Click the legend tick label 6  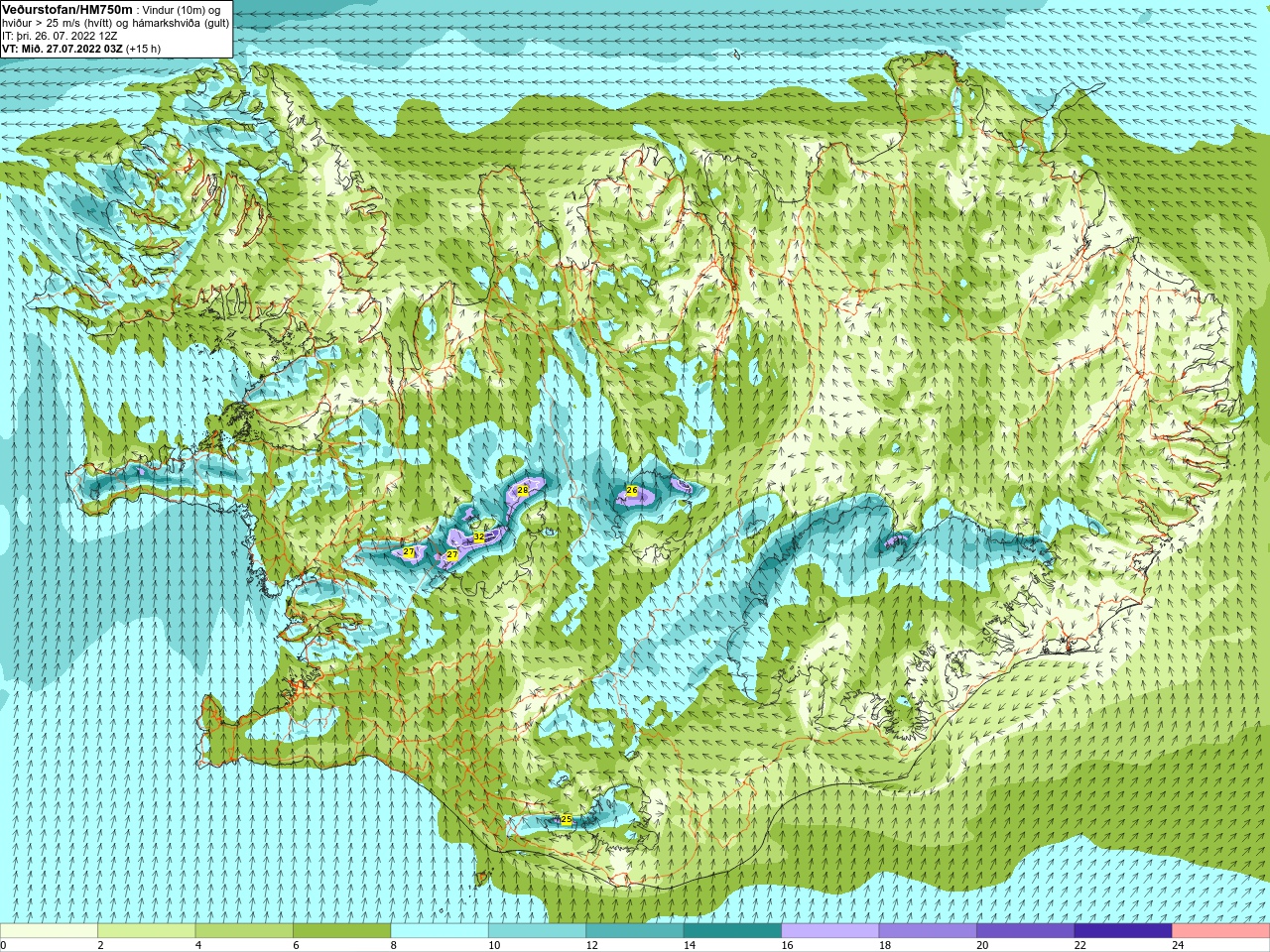(x=296, y=945)
